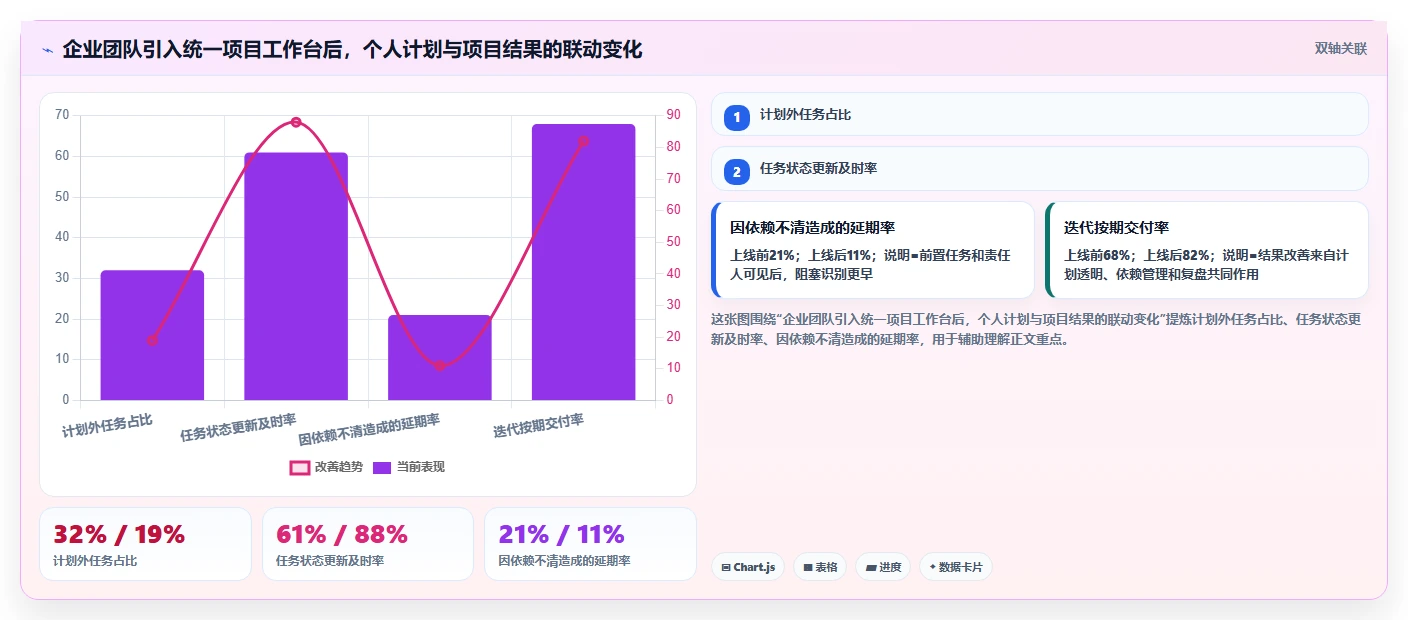Click the description paragraph starting 这张图围绕
The width and height of the screenshot is (1408, 620).
[x=1036, y=329]
